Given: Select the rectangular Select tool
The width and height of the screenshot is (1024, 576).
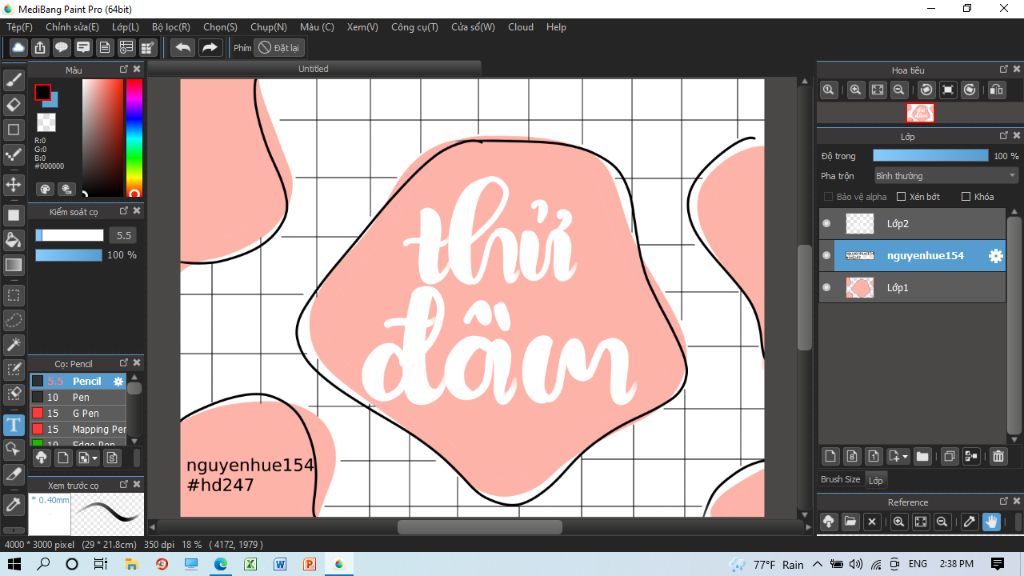Looking at the screenshot, I should tap(14, 295).
